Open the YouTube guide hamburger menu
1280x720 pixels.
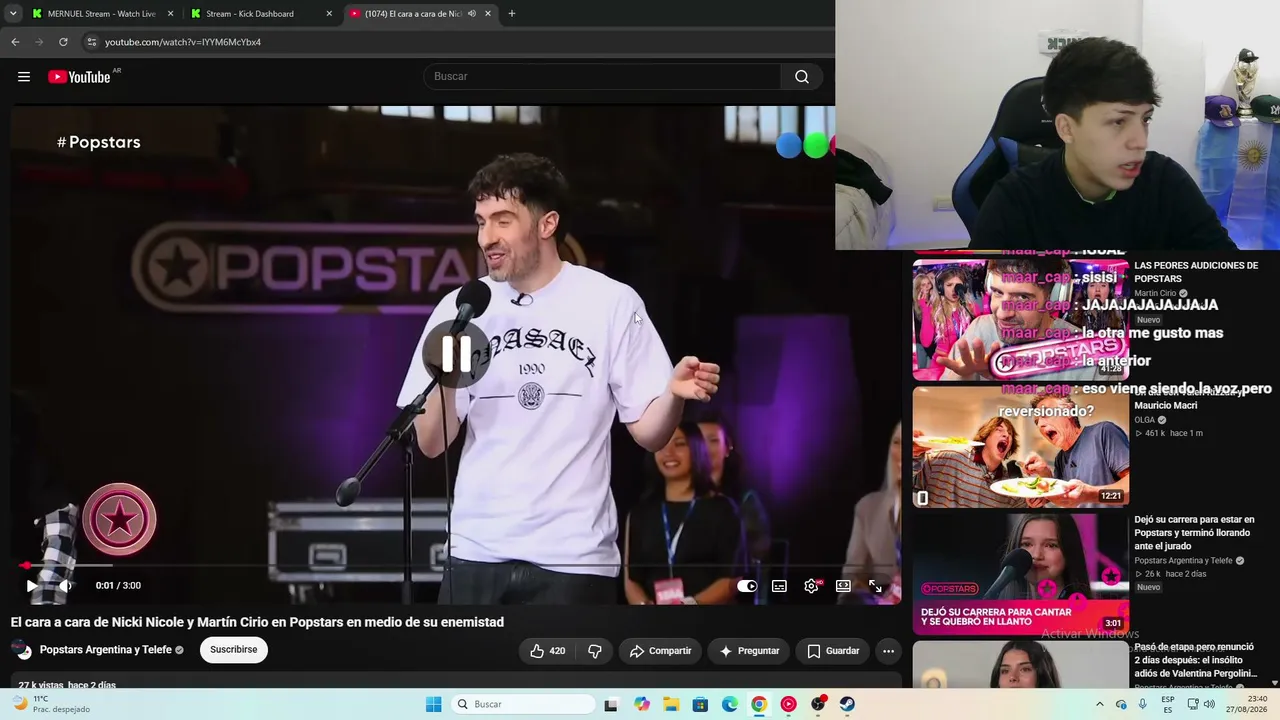coord(24,77)
